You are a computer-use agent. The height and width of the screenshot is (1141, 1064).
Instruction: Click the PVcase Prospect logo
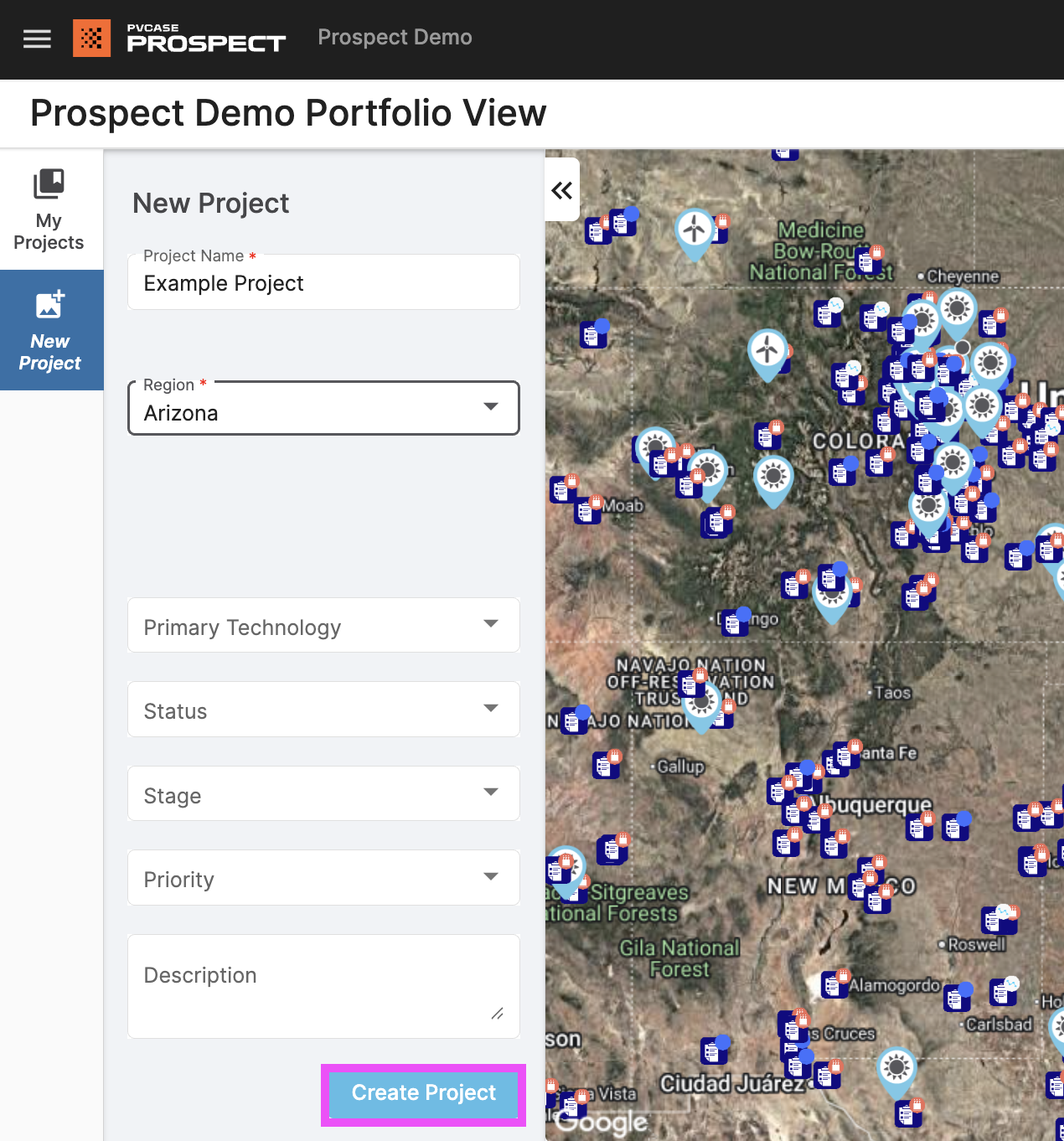pyautogui.click(x=178, y=38)
